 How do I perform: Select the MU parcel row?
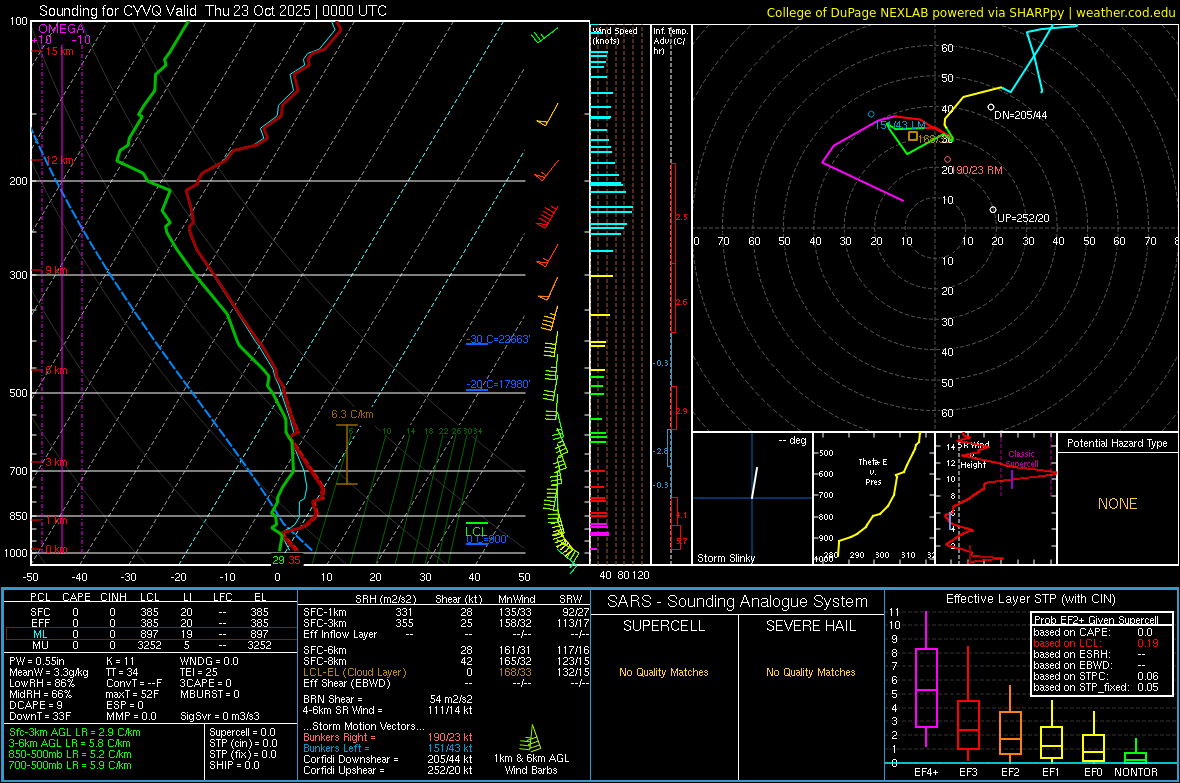coord(150,645)
